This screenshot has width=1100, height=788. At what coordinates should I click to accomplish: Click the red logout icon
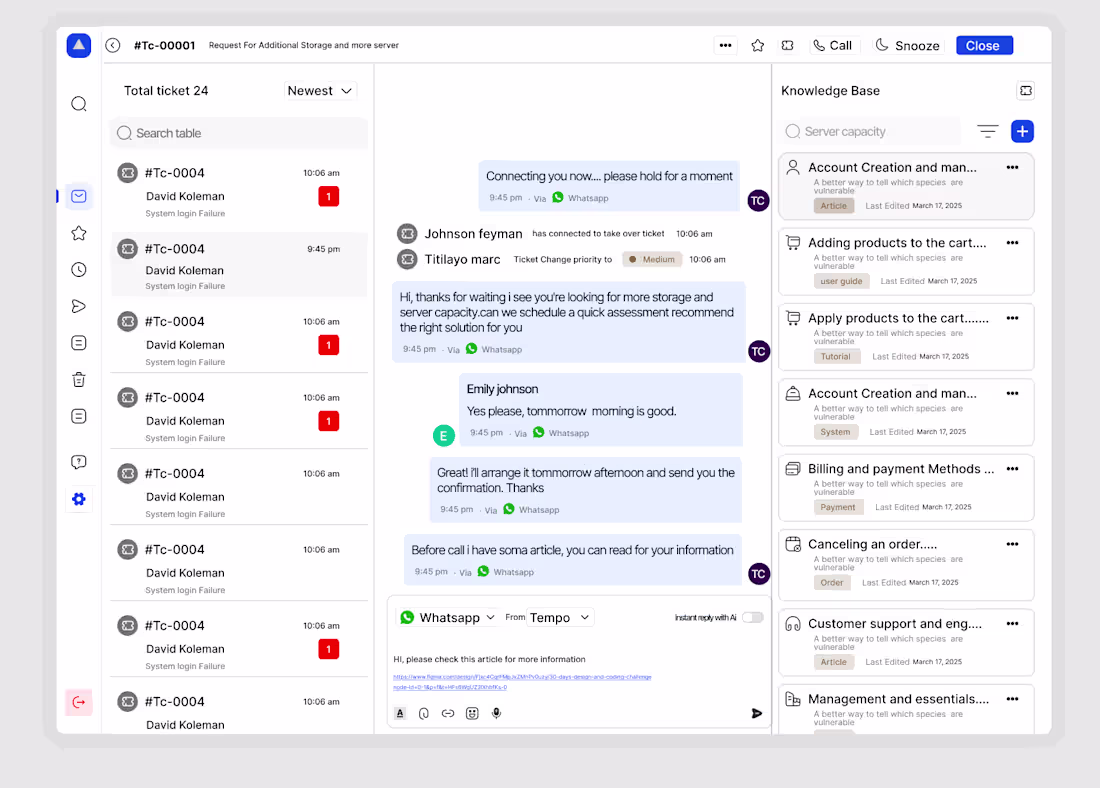pos(79,702)
